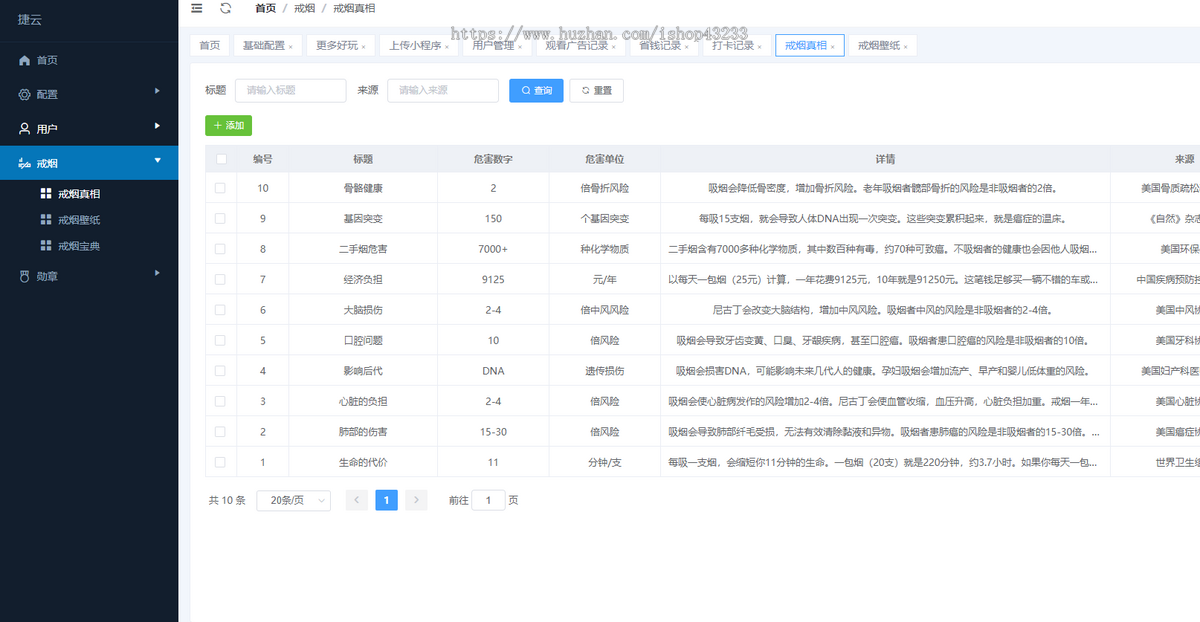Collapse the 戒烟 sidebar menu arrow
The image size is (1200, 622).
[x=157, y=161]
